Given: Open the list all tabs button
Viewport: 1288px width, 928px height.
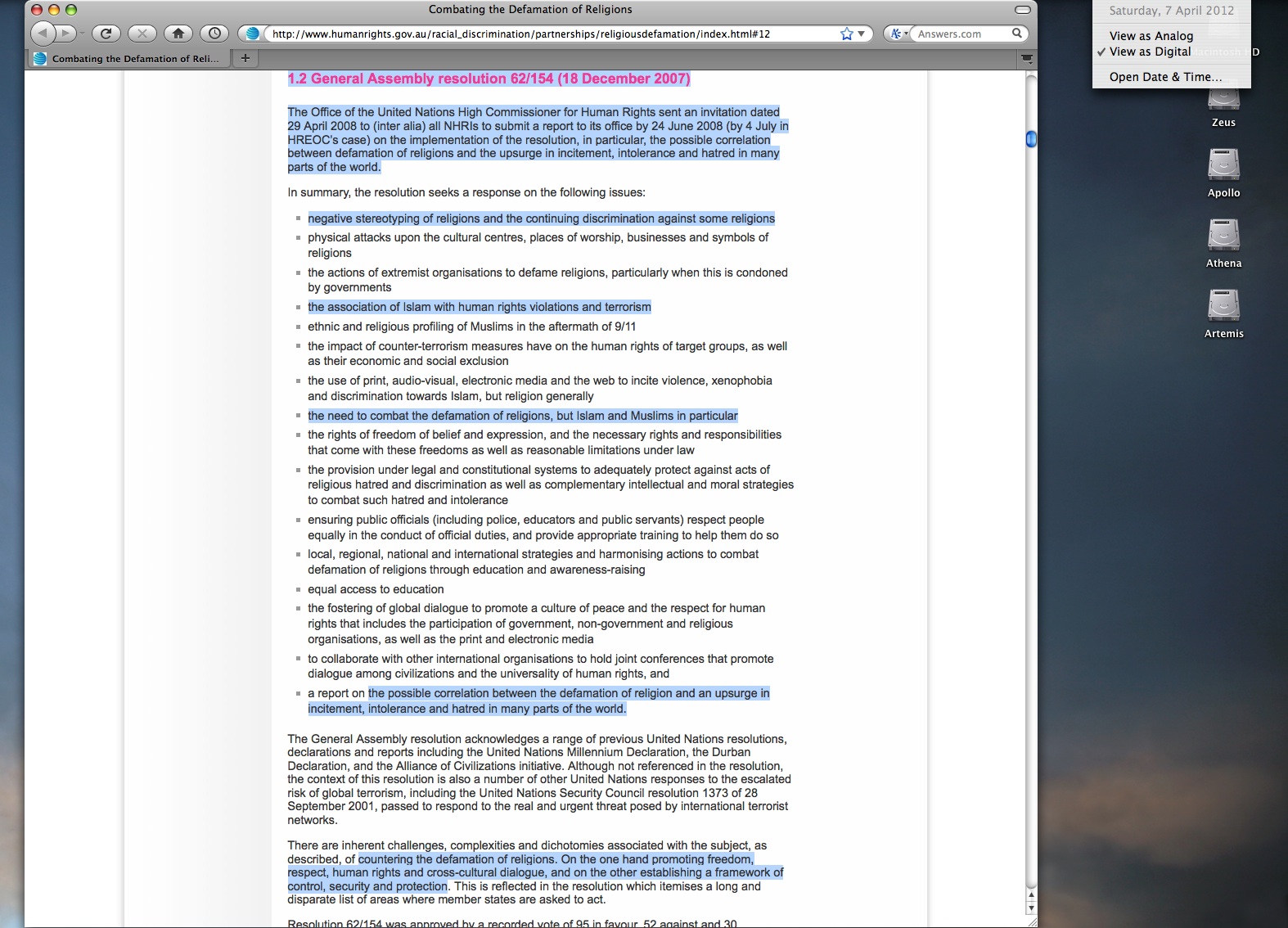Looking at the screenshot, I should tap(1027, 58).
